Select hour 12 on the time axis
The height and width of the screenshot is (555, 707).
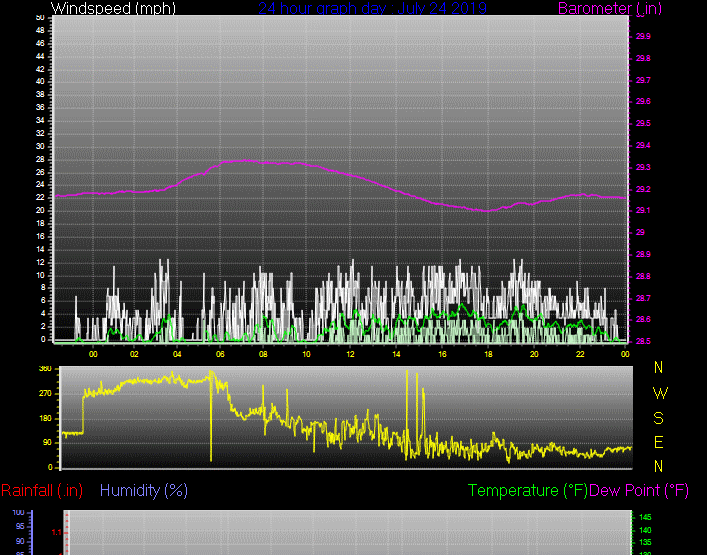(351, 354)
